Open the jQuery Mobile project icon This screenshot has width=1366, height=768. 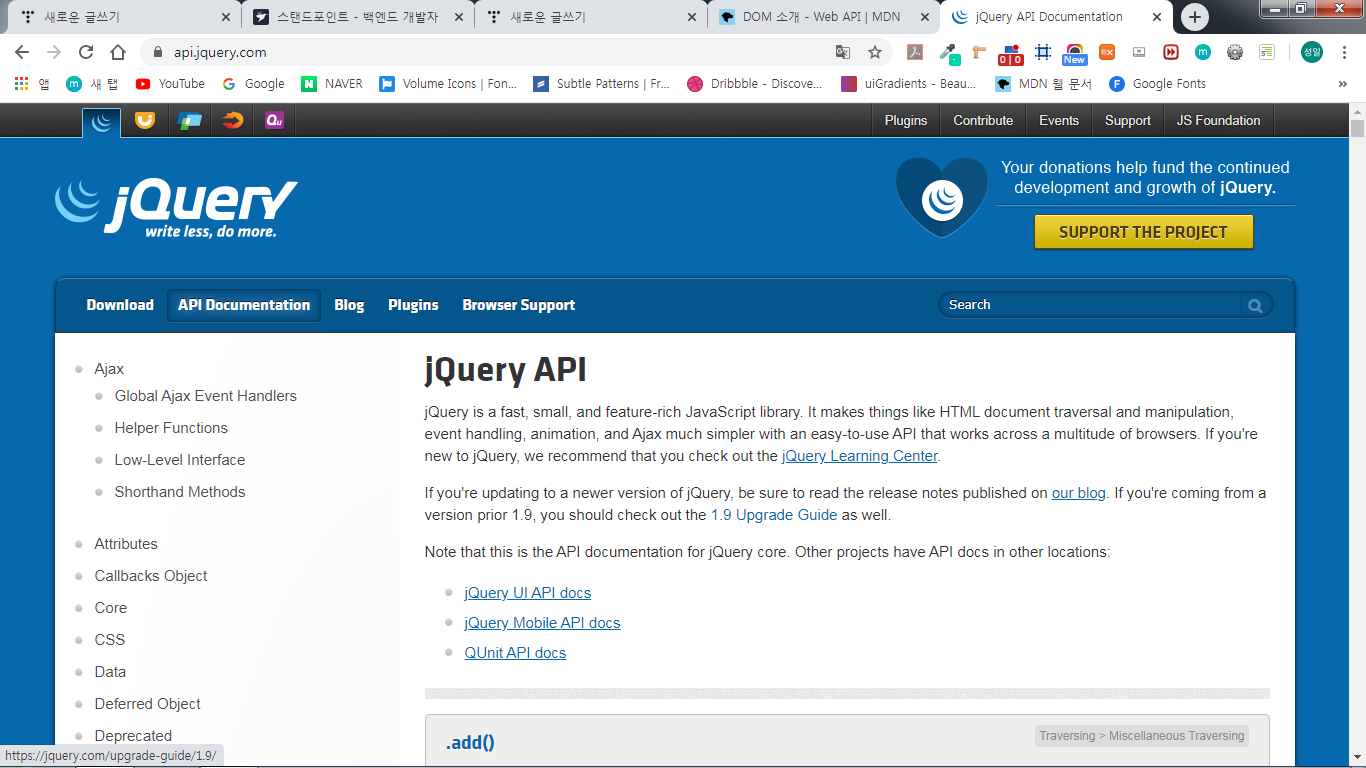189,120
